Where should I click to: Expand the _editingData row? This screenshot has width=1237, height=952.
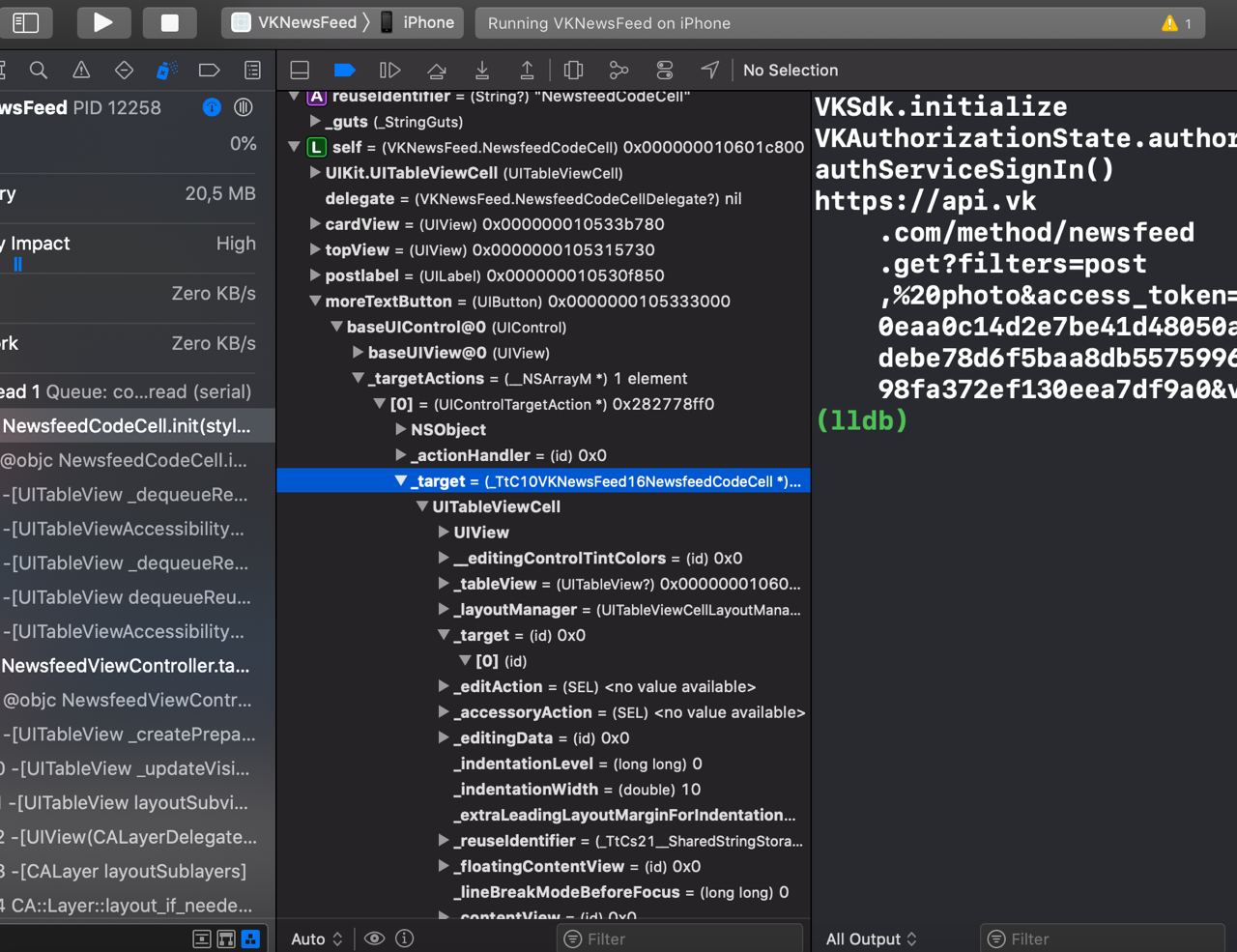[x=444, y=737]
